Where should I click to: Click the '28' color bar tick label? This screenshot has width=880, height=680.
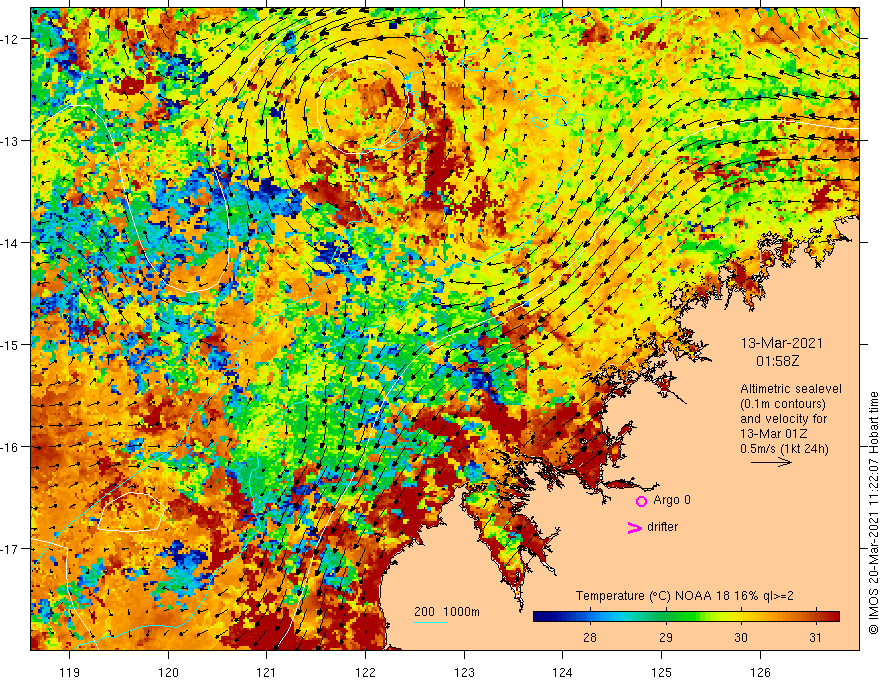coord(589,637)
